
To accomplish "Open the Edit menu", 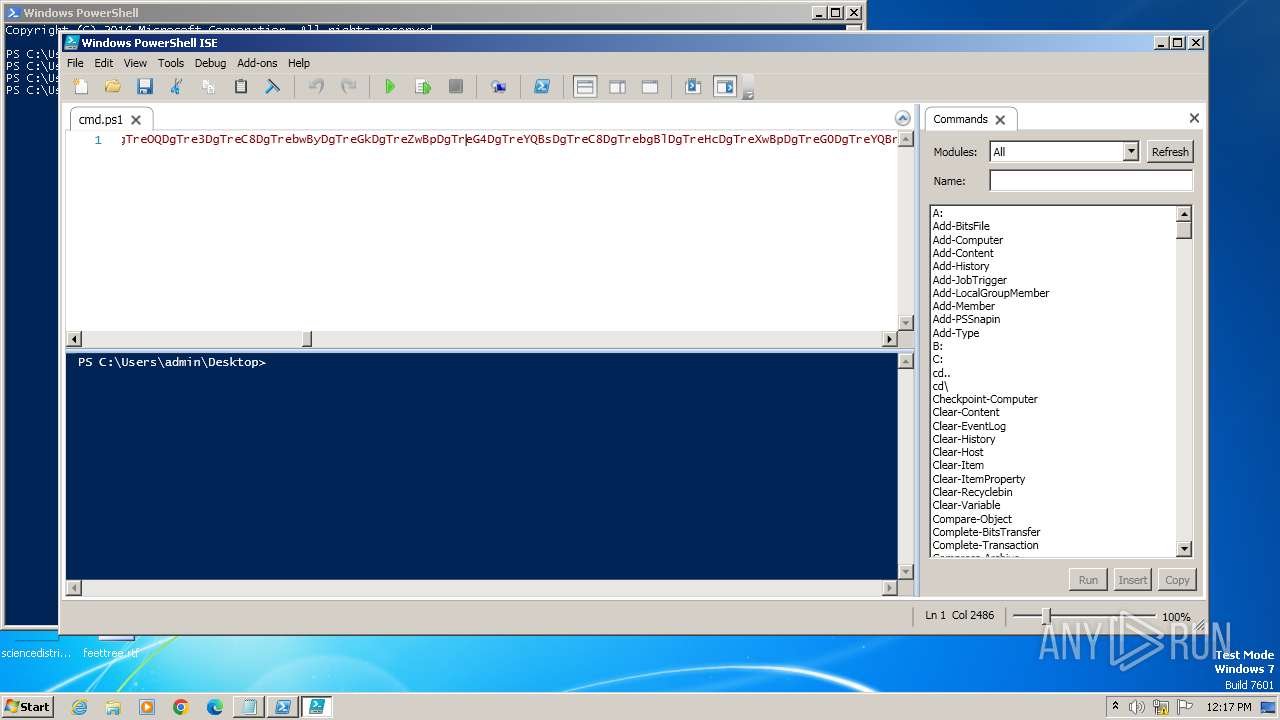I will pos(104,63).
